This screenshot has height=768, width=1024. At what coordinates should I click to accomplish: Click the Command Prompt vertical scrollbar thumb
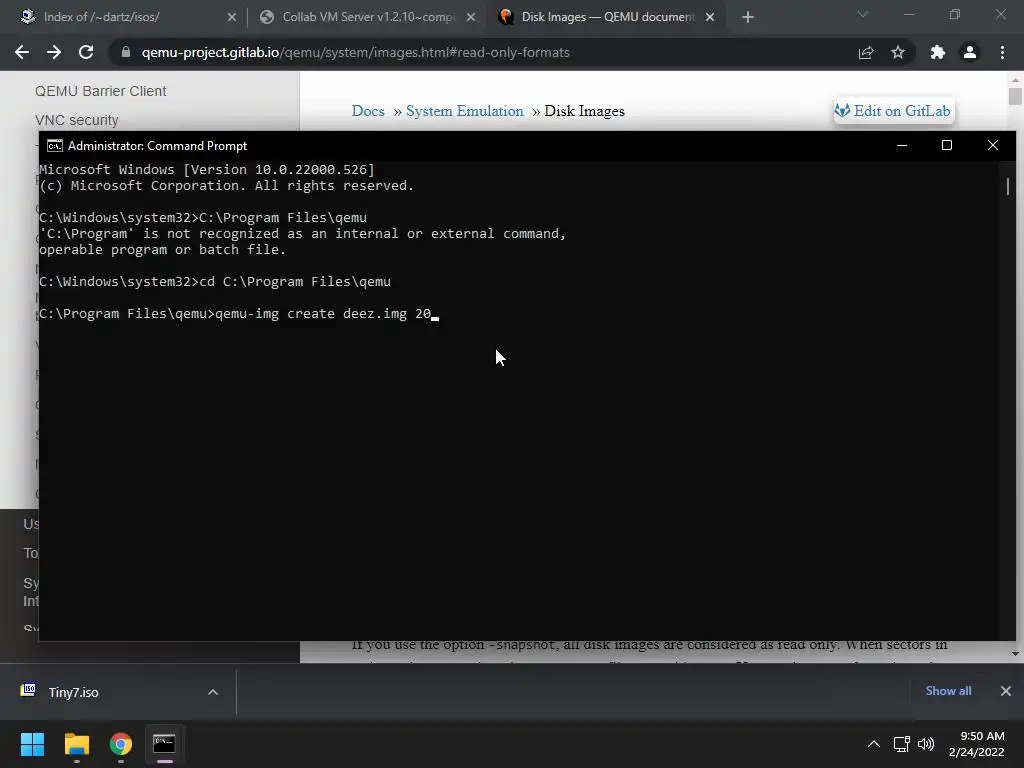1008,186
